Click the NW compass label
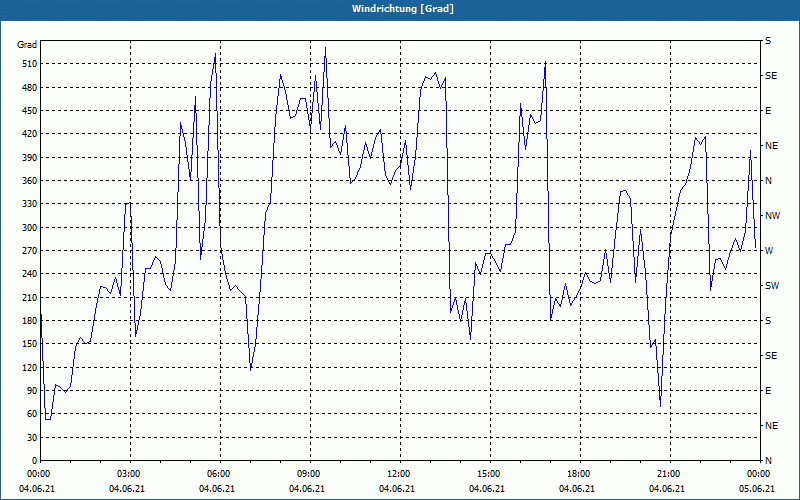 (x=773, y=216)
